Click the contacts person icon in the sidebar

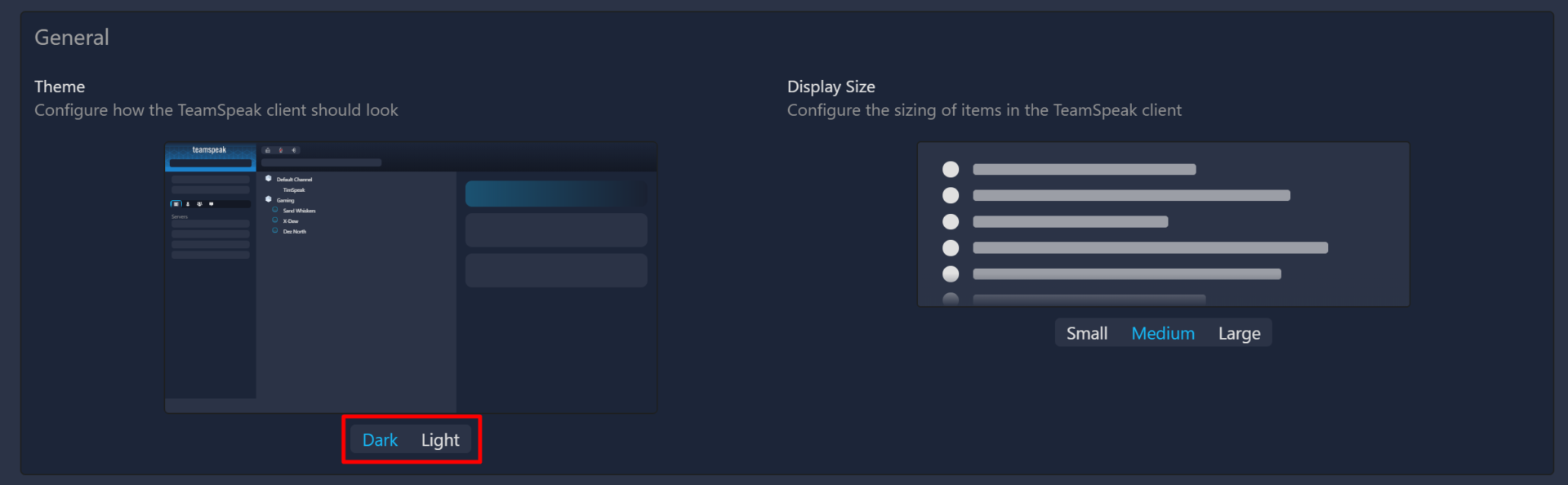187,204
